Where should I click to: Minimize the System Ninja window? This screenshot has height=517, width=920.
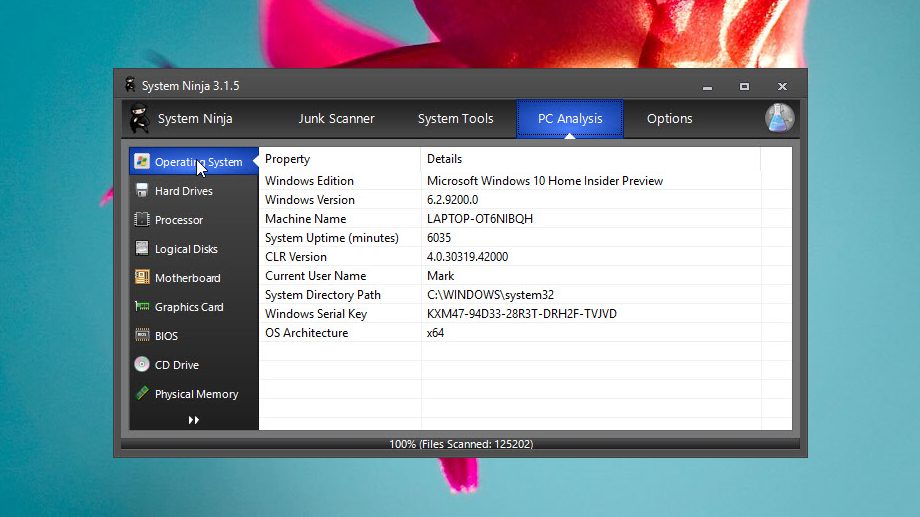pos(708,87)
